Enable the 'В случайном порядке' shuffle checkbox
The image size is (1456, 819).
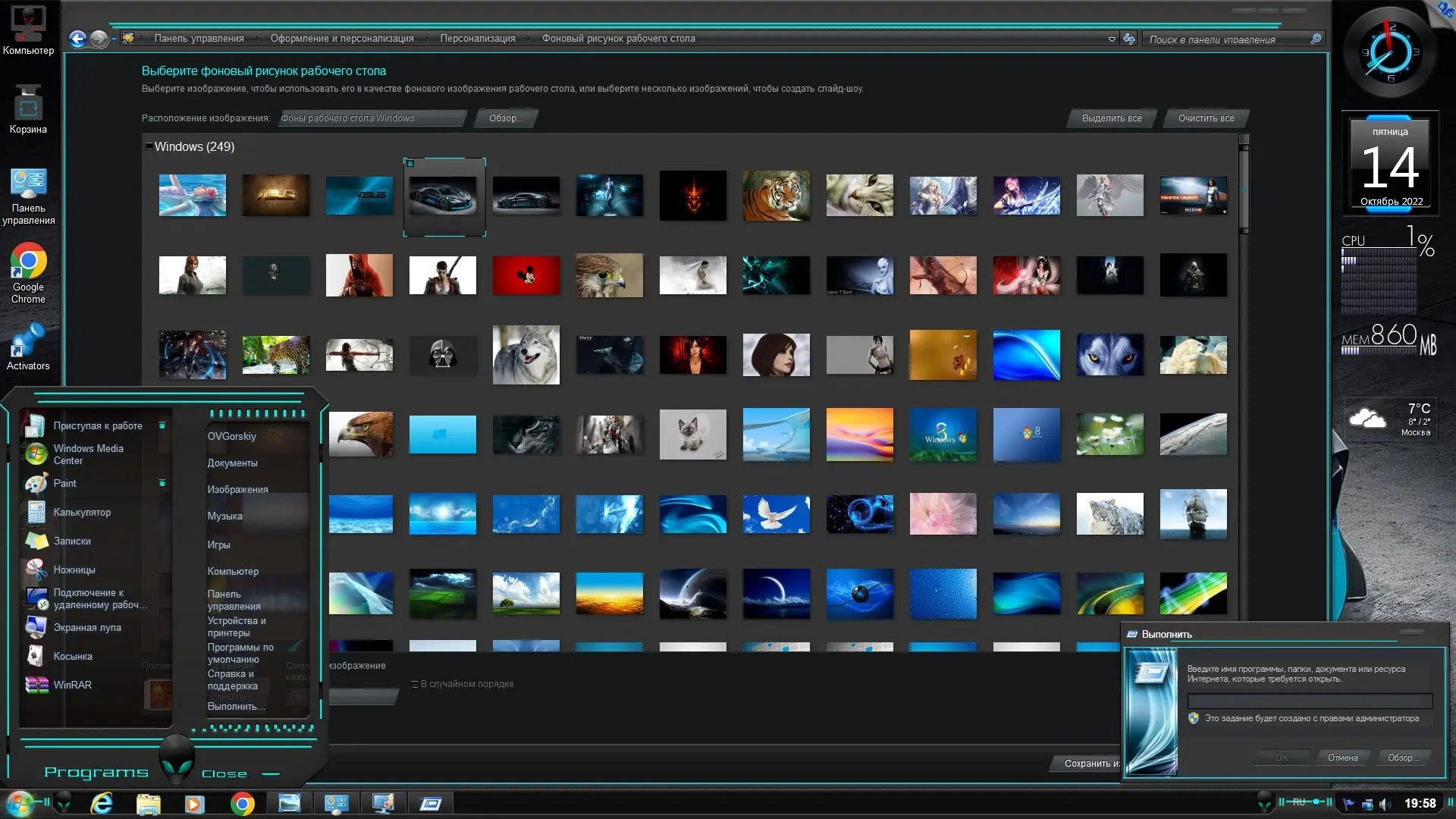(415, 684)
